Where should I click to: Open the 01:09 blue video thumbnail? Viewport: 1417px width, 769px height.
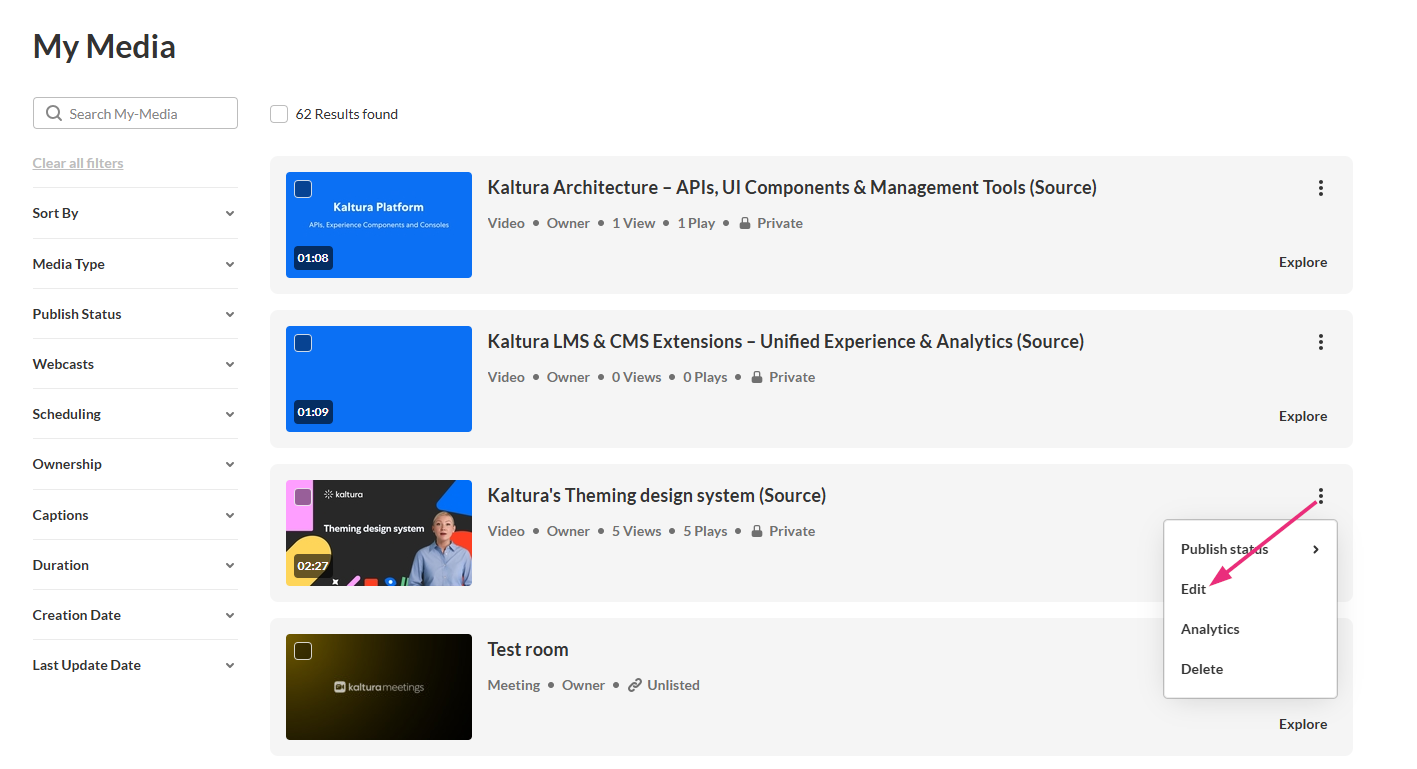tap(379, 379)
